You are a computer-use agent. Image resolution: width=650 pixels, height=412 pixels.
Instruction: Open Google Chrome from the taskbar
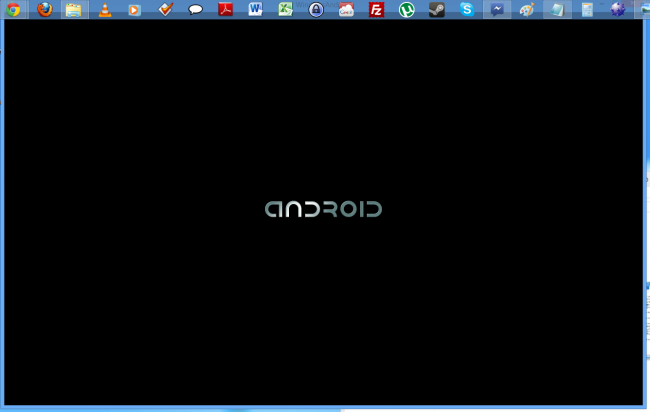(13, 9)
